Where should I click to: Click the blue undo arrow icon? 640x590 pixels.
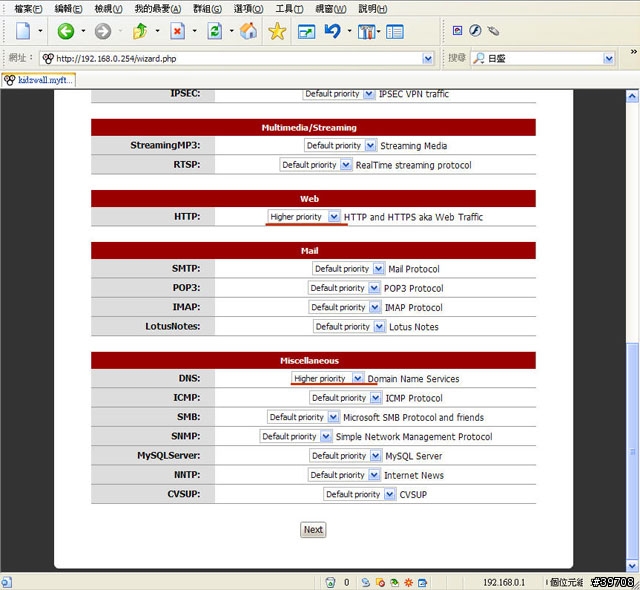[x=333, y=31]
